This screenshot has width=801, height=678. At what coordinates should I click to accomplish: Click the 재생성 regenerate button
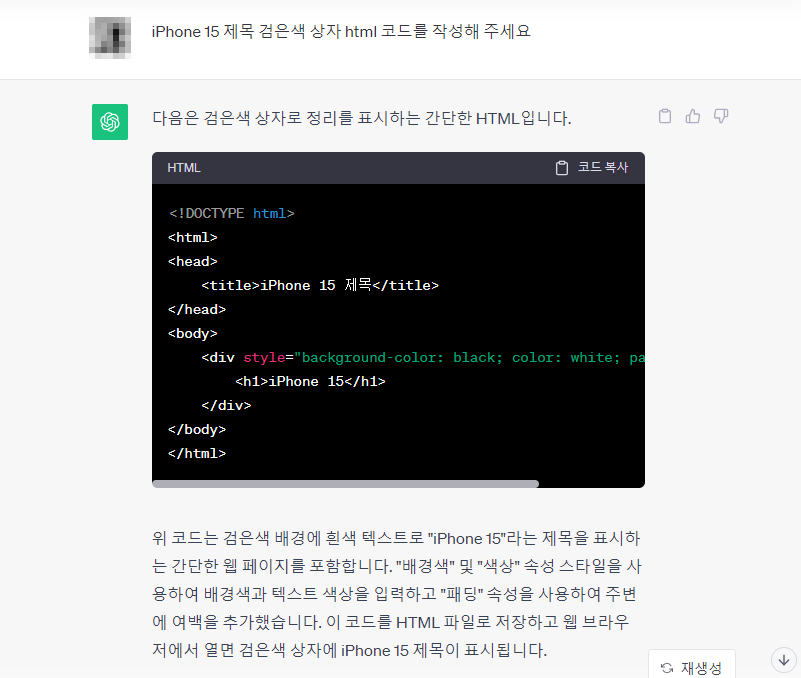coord(692,667)
